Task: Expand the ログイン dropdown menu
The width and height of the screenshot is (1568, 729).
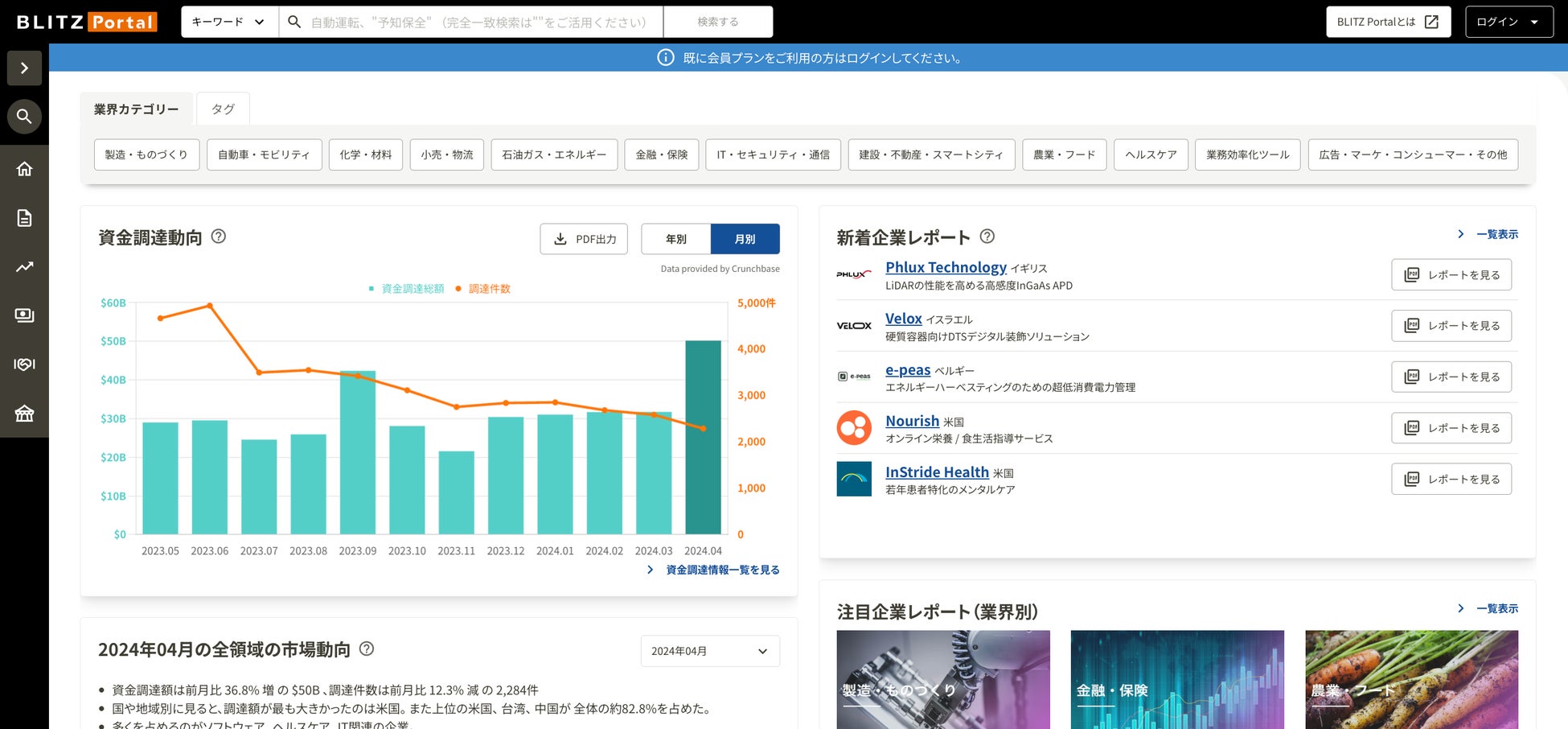Action: click(x=1508, y=22)
